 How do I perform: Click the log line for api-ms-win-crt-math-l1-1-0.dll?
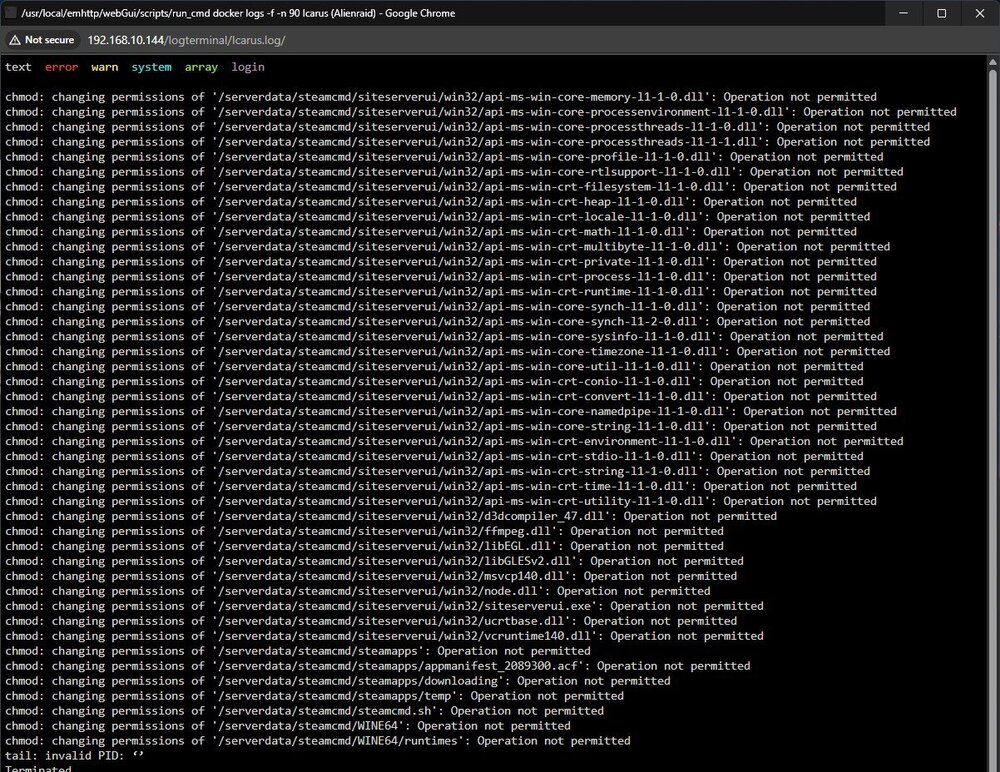[431, 232]
